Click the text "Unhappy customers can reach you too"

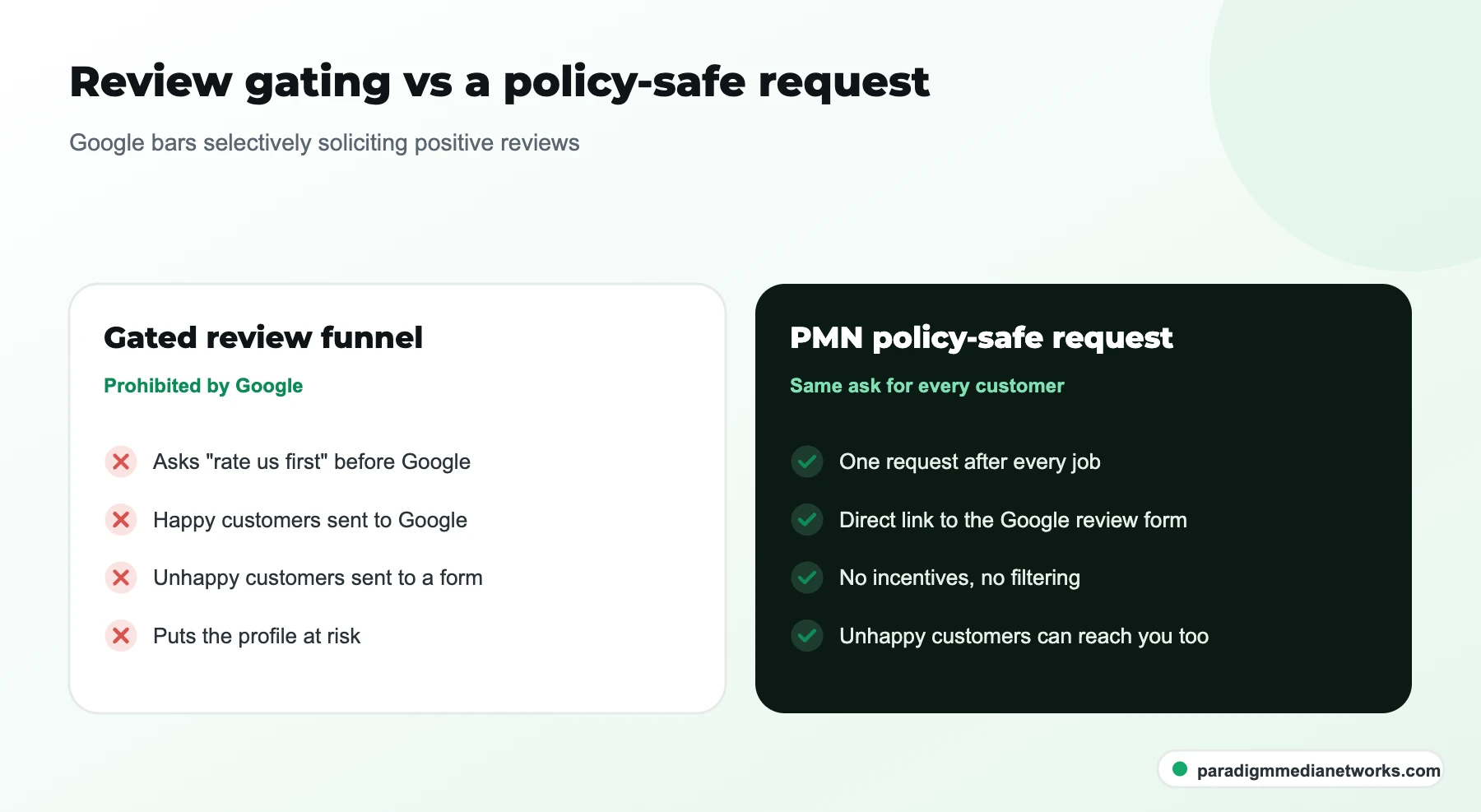(1024, 636)
